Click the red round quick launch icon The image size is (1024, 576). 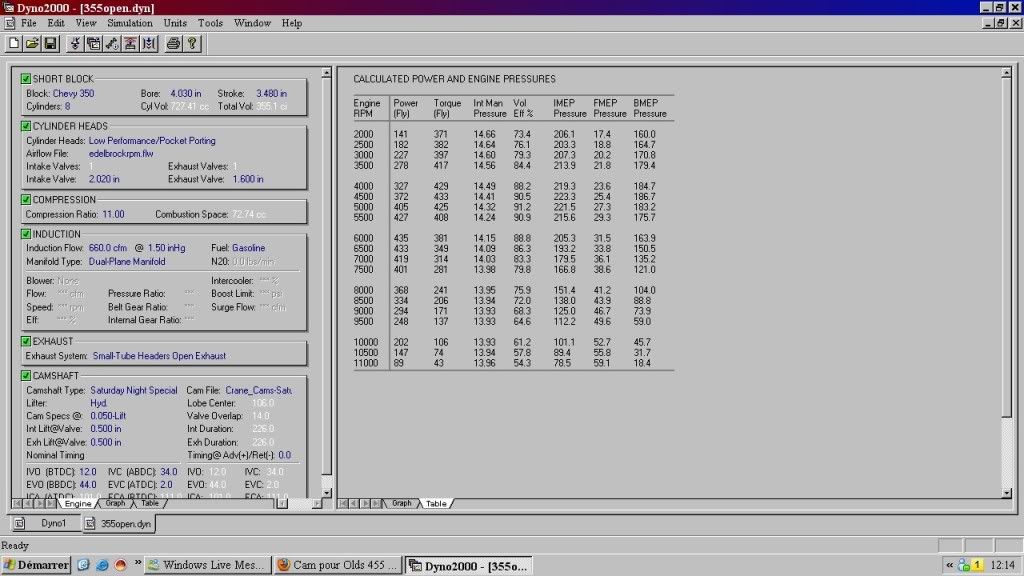click(120, 565)
